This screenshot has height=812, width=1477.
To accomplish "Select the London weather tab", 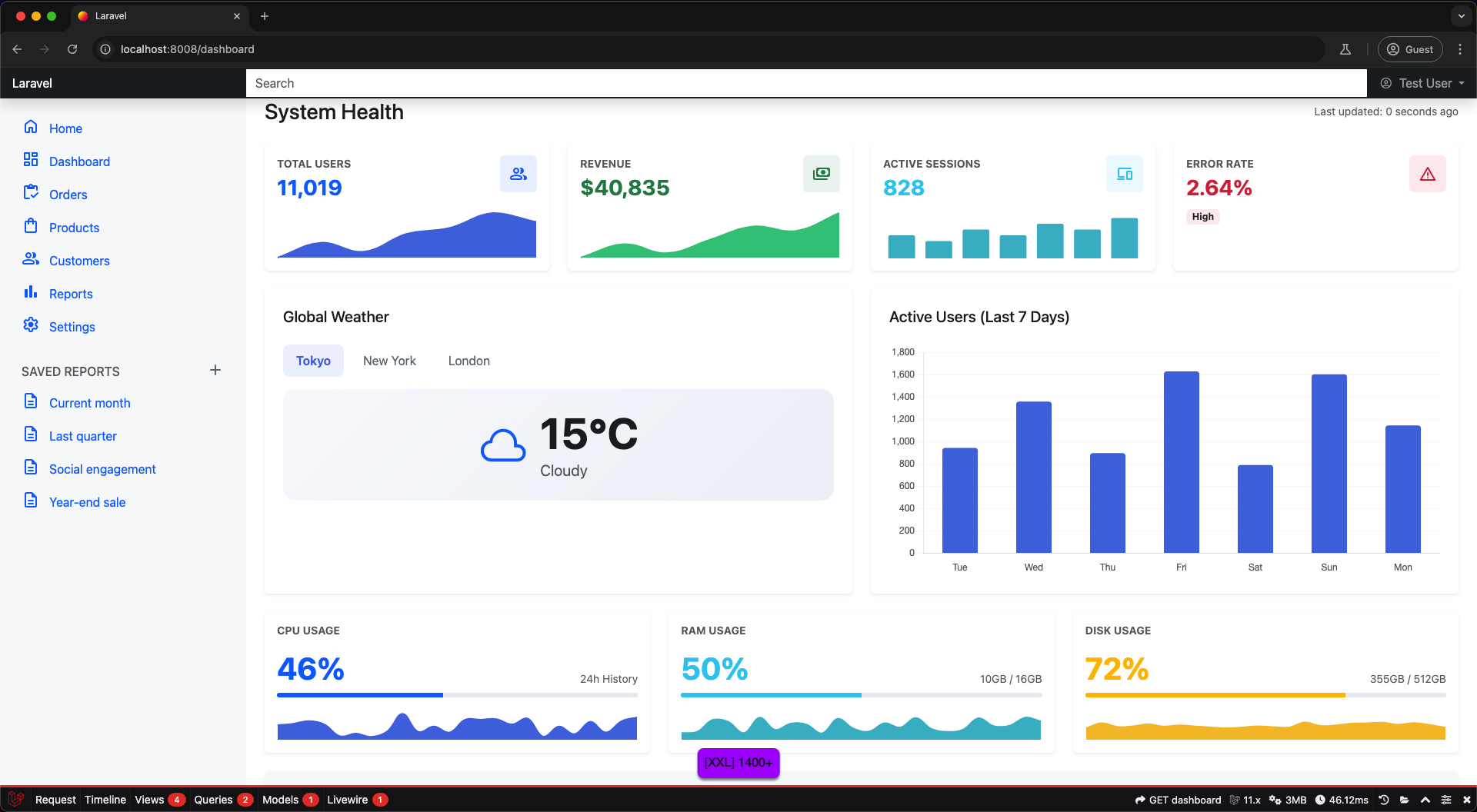I will [469, 361].
